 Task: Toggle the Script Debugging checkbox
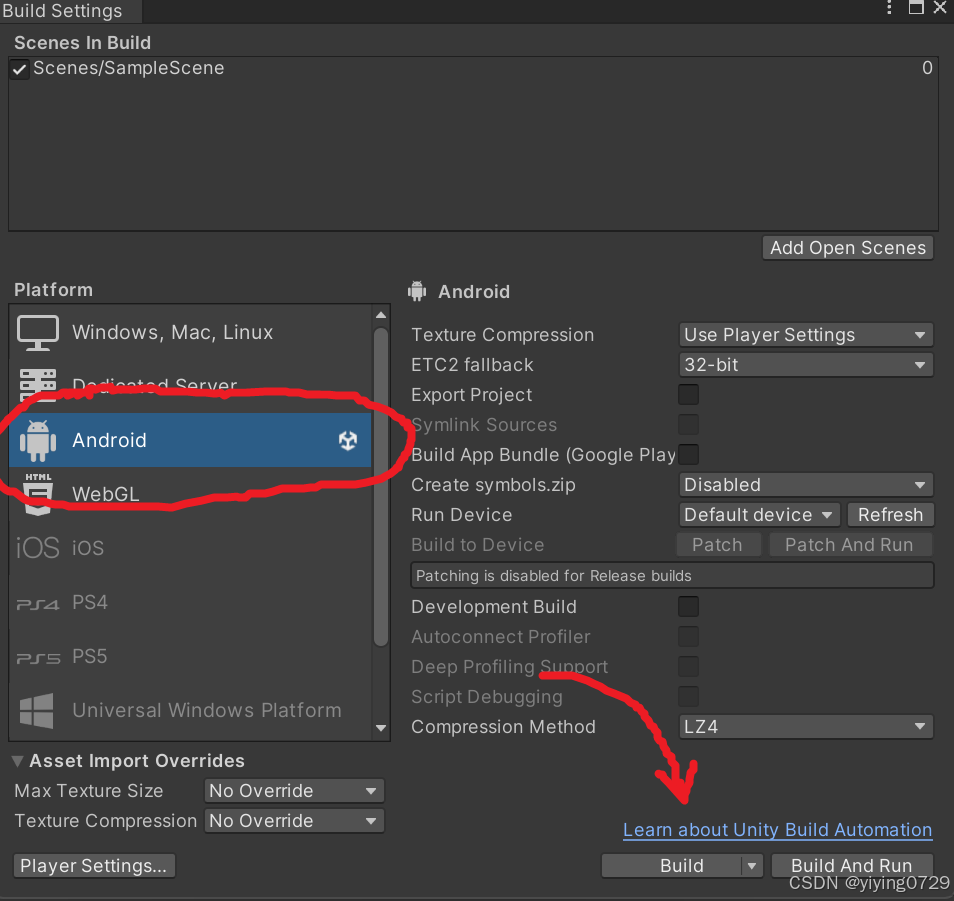pos(688,696)
